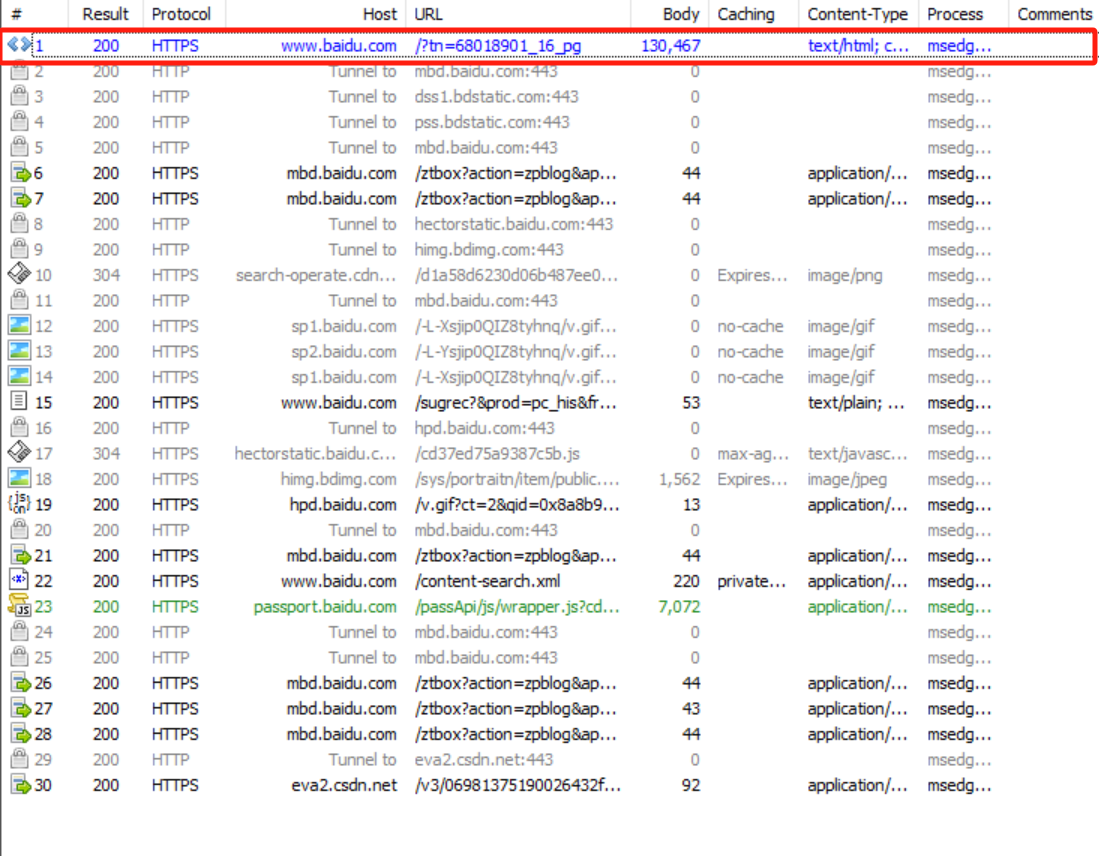This screenshot has height=856, width=1099.
Task: Click the POST icon of session 21
Action: [x=20, y=555]
